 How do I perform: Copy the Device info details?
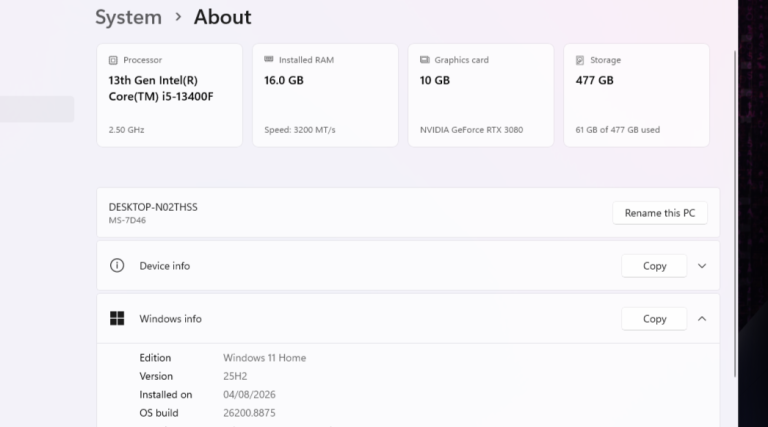[x=654, y=266]
